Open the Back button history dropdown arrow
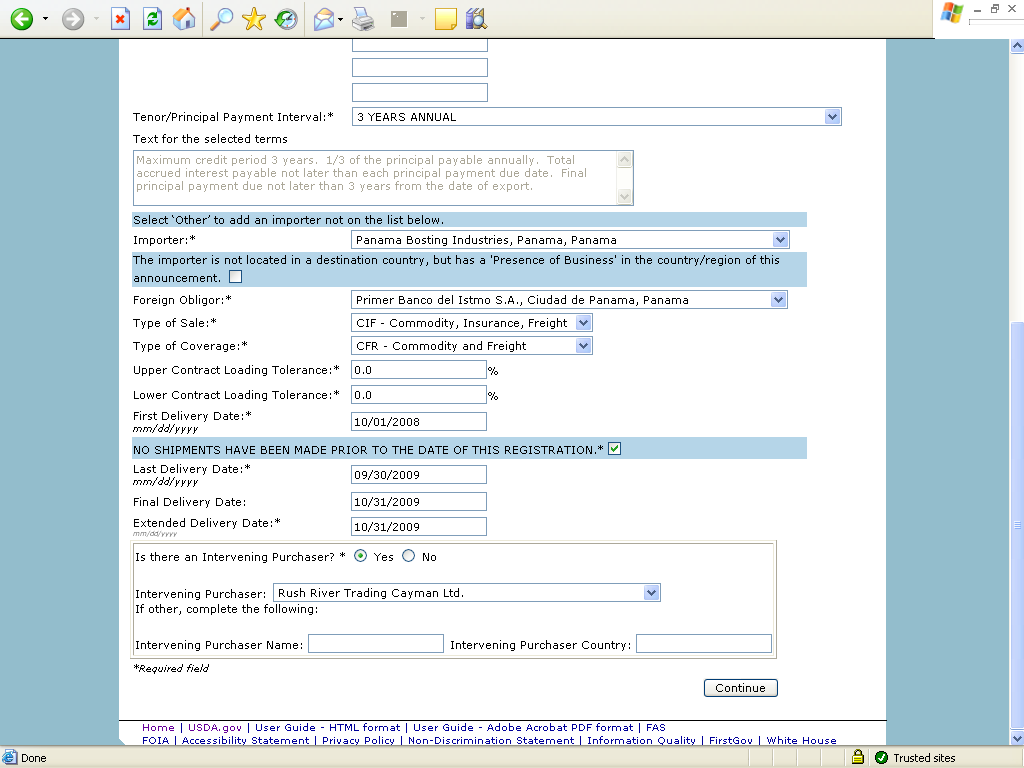This screenshot has height=768, width=1024. 45,19
